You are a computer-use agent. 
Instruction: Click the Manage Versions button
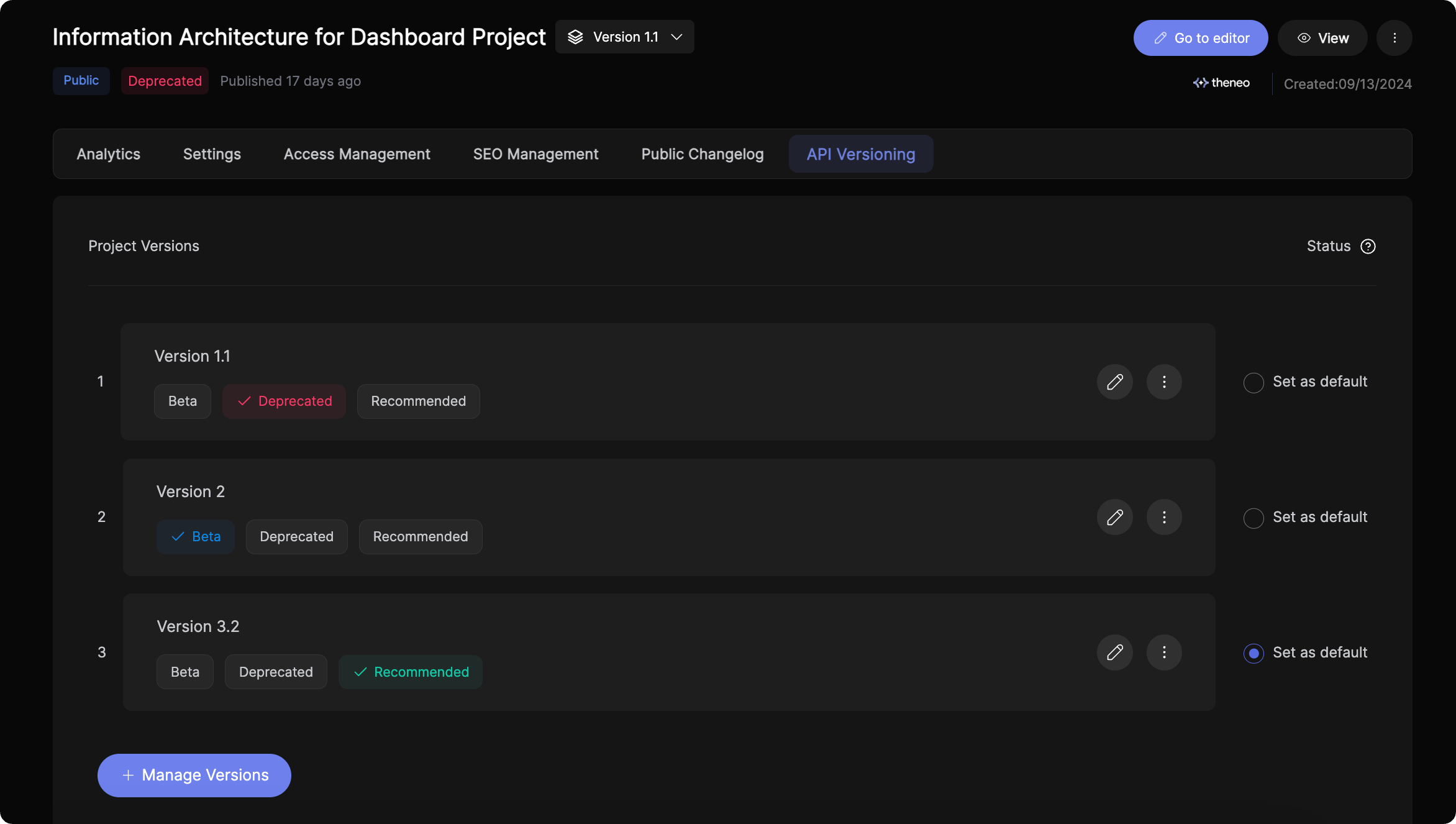(x=194, y=776)
